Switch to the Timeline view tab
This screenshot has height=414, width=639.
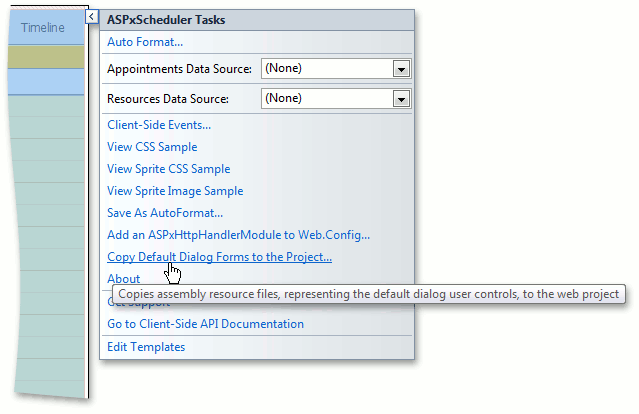42,28
